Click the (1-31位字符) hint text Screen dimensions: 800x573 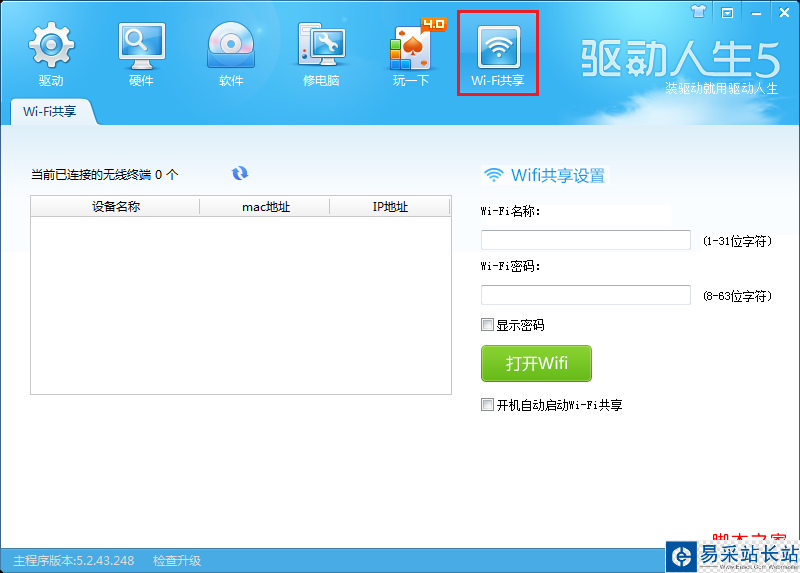737,241
